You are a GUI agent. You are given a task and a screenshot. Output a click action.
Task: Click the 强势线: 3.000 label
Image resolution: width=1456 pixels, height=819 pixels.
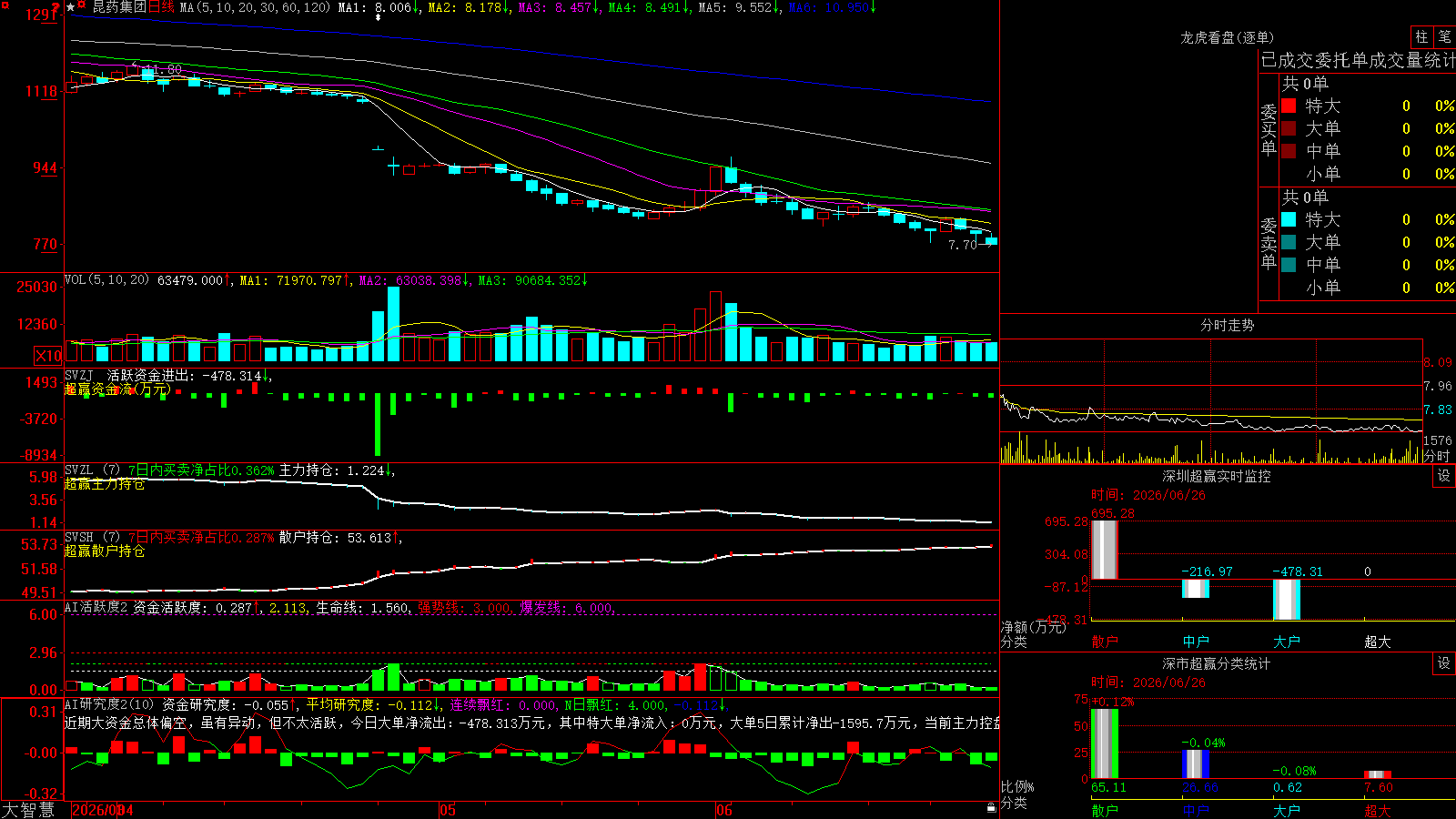tap(464, 607)
